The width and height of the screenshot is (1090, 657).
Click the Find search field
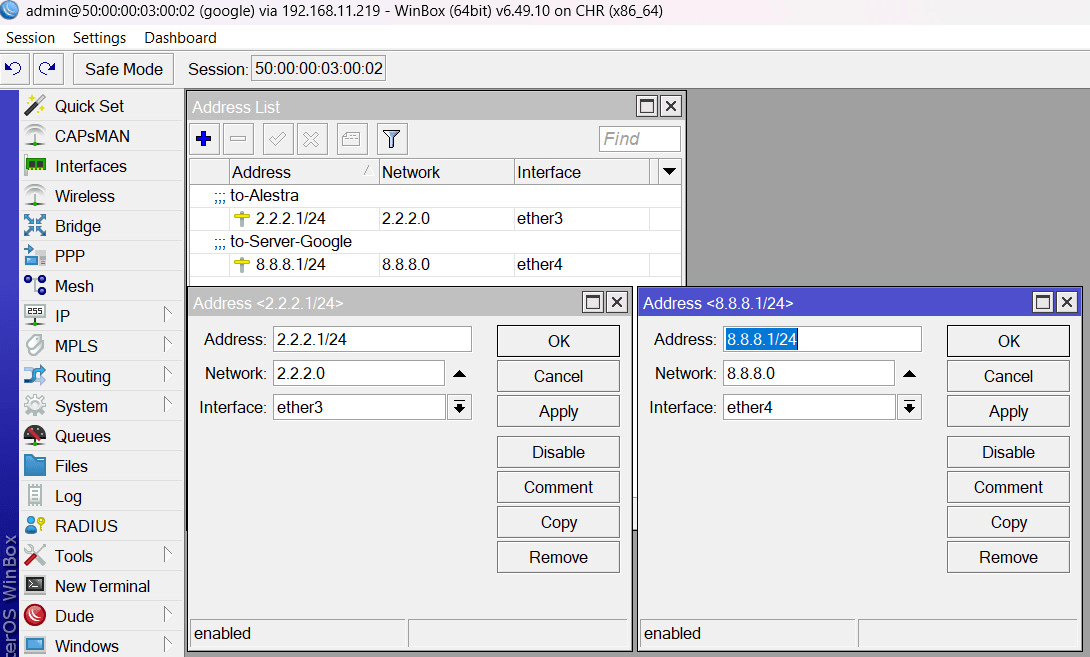click(639, 138)
